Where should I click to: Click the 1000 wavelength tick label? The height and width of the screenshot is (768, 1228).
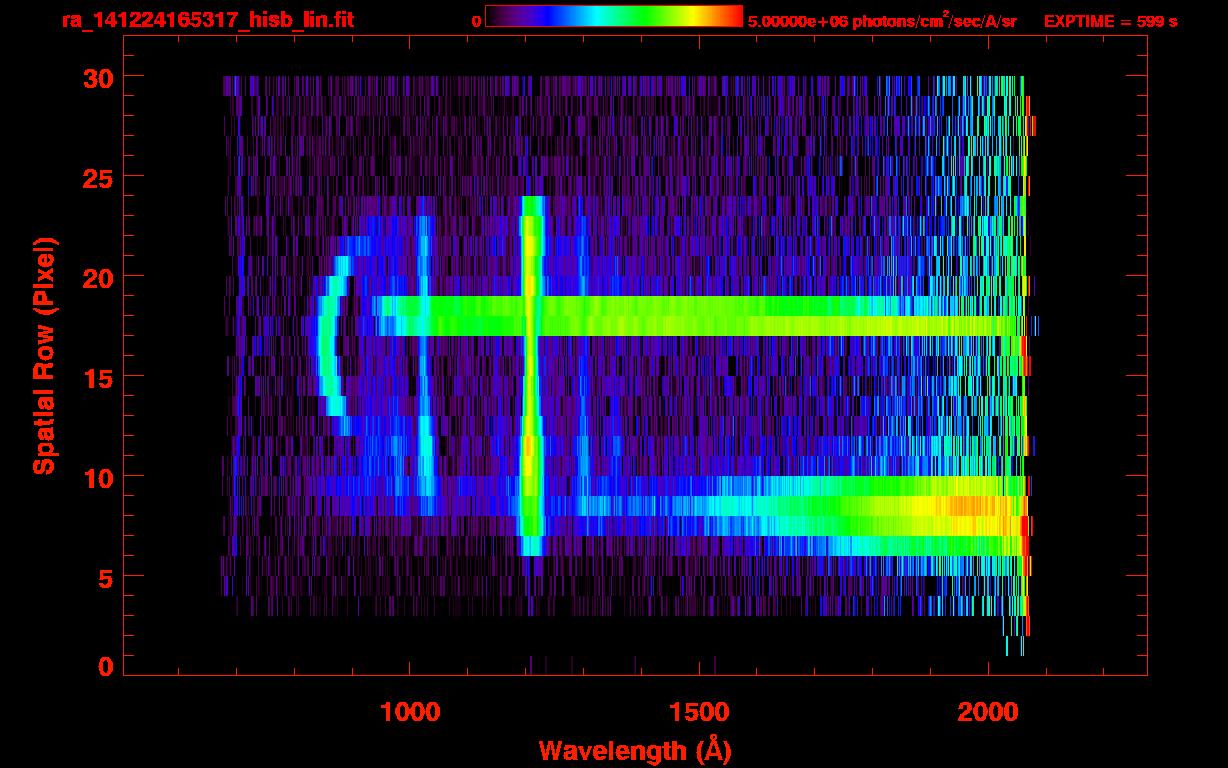click(410, 711)
